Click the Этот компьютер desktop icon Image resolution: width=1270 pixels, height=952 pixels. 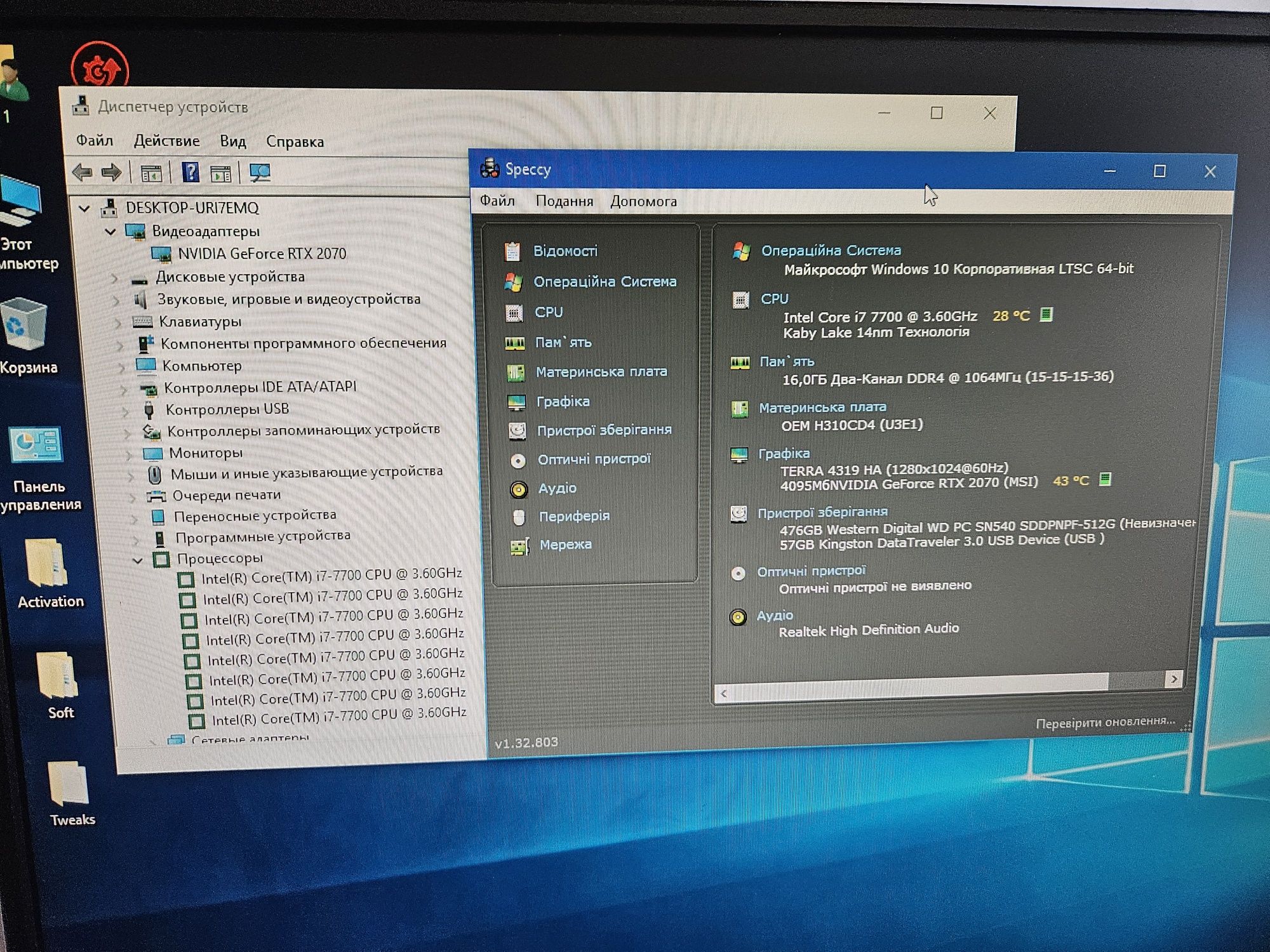tap(25, 222)
